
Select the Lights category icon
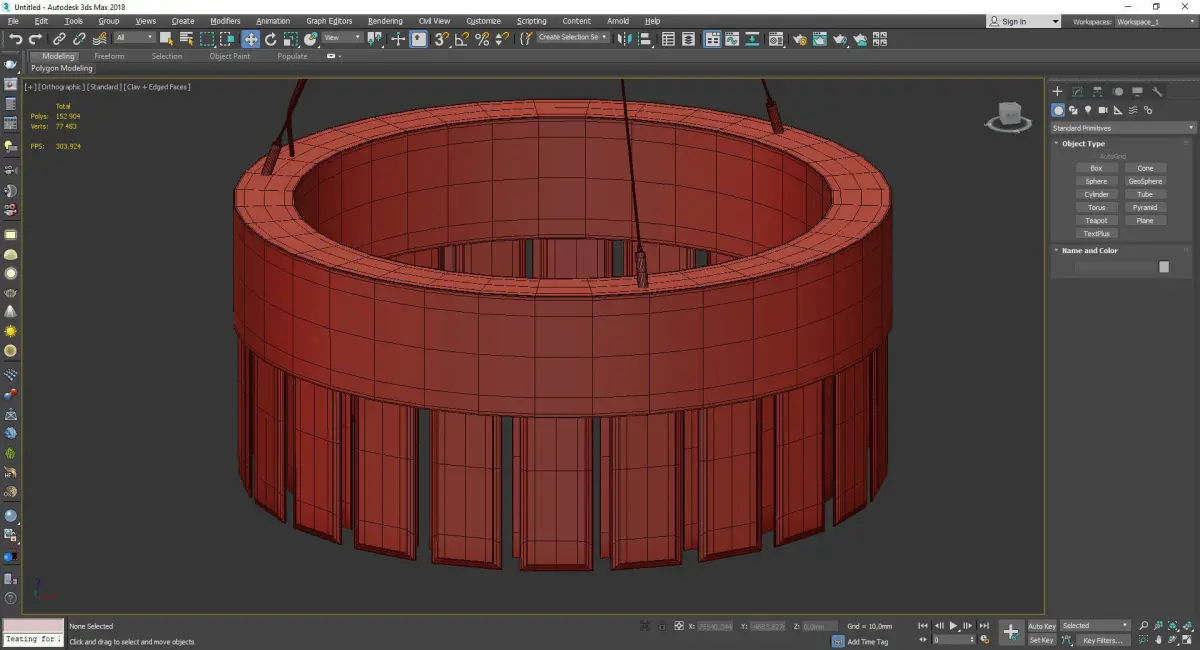pyautogui.click(x=1088, y=110)
